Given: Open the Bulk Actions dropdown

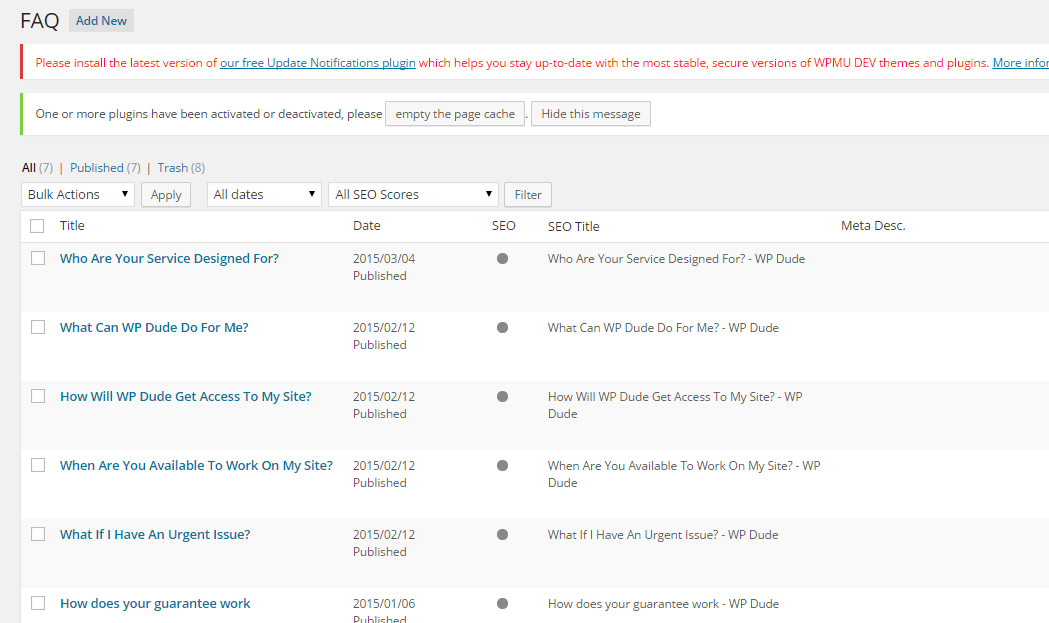Looking at the screenshot, I should (78, 195).
